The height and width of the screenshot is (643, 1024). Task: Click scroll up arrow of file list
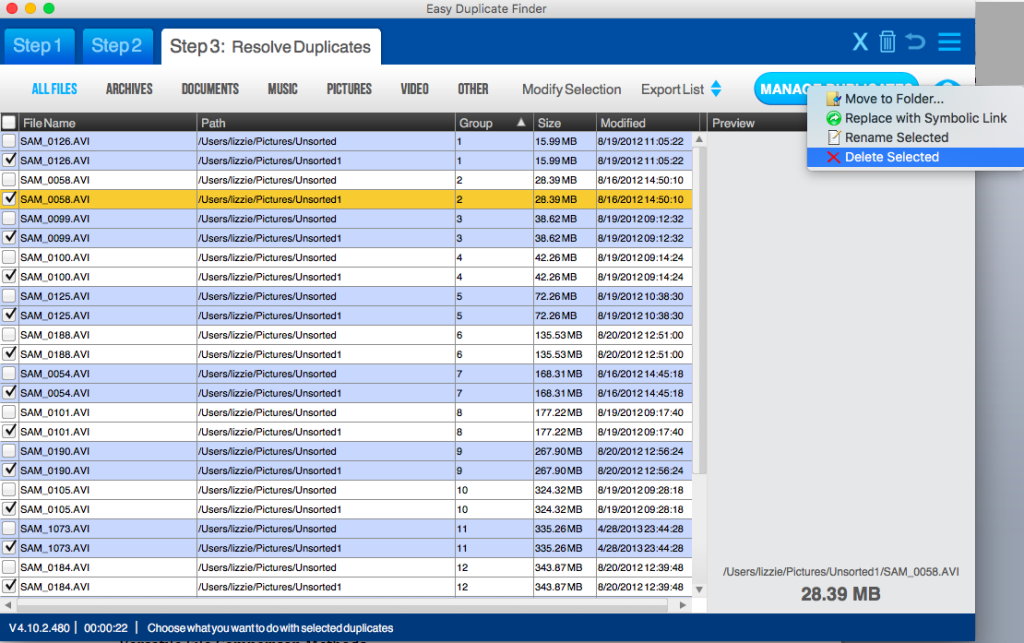[x=699, y=139]
